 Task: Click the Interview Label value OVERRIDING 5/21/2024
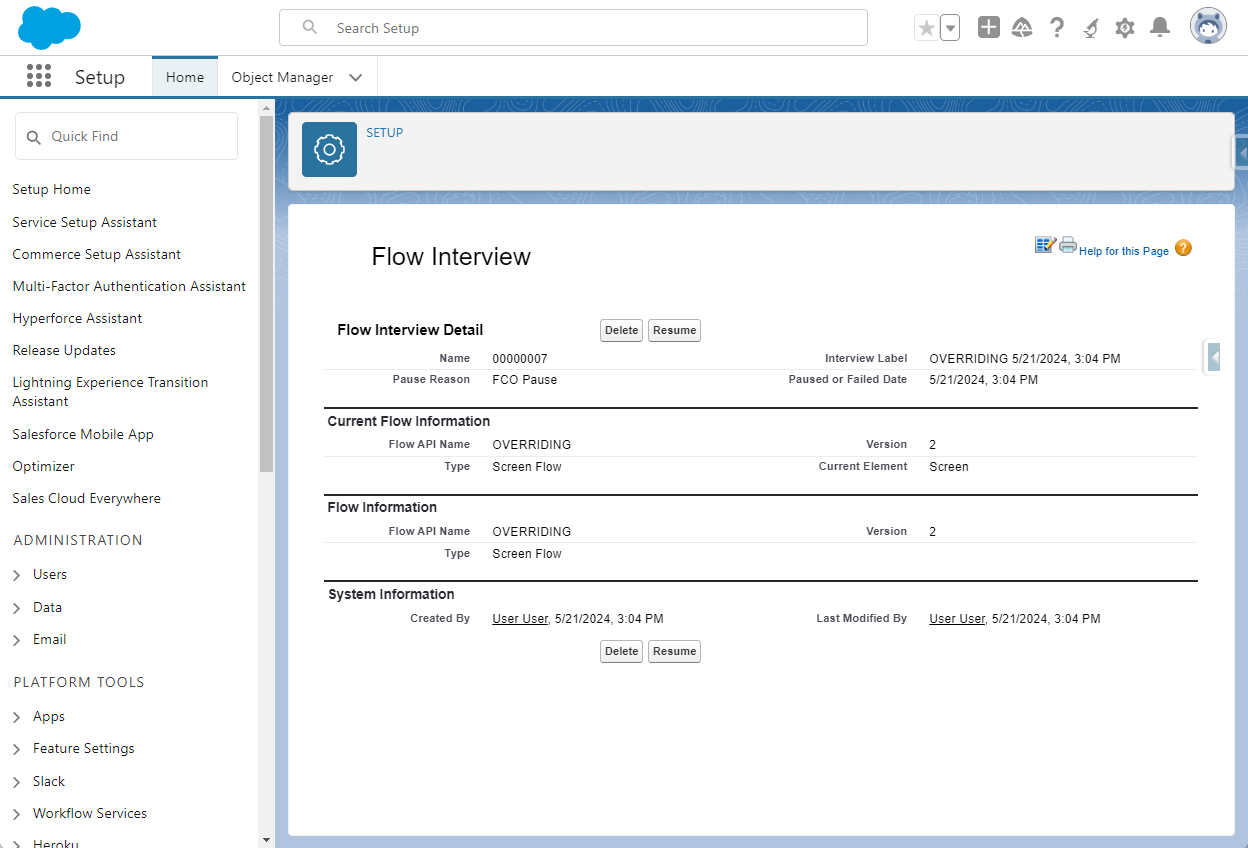point(1025,358)
